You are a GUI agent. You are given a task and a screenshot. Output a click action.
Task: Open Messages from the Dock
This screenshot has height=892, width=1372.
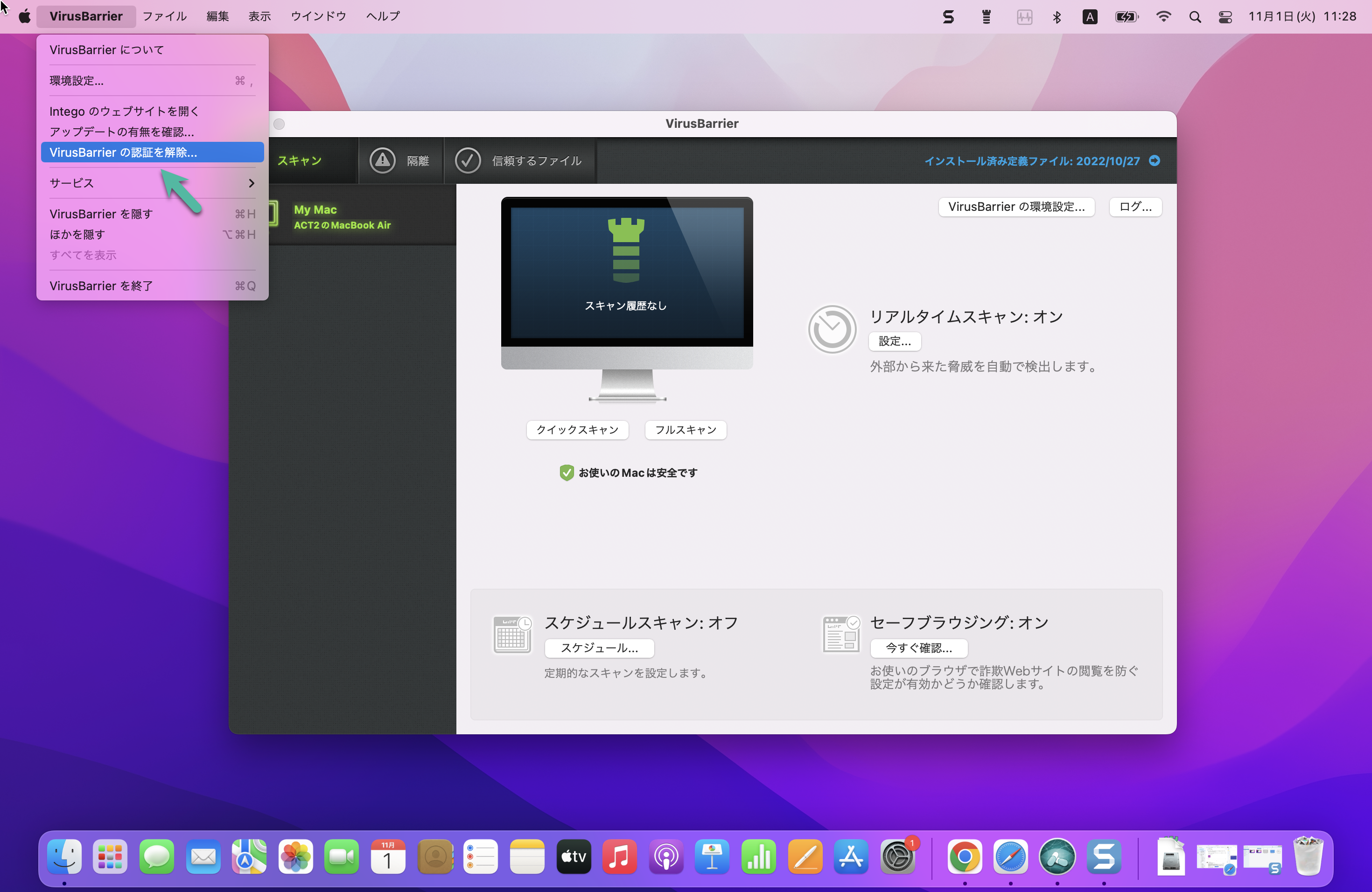tap(157, 856)
